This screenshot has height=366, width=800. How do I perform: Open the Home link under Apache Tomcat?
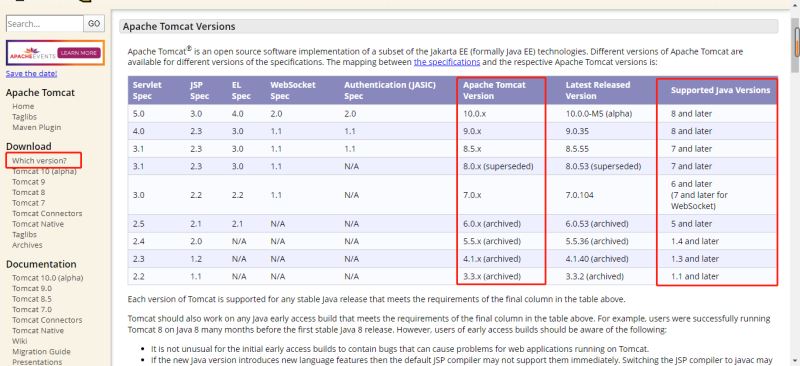(x=23, y=106)
